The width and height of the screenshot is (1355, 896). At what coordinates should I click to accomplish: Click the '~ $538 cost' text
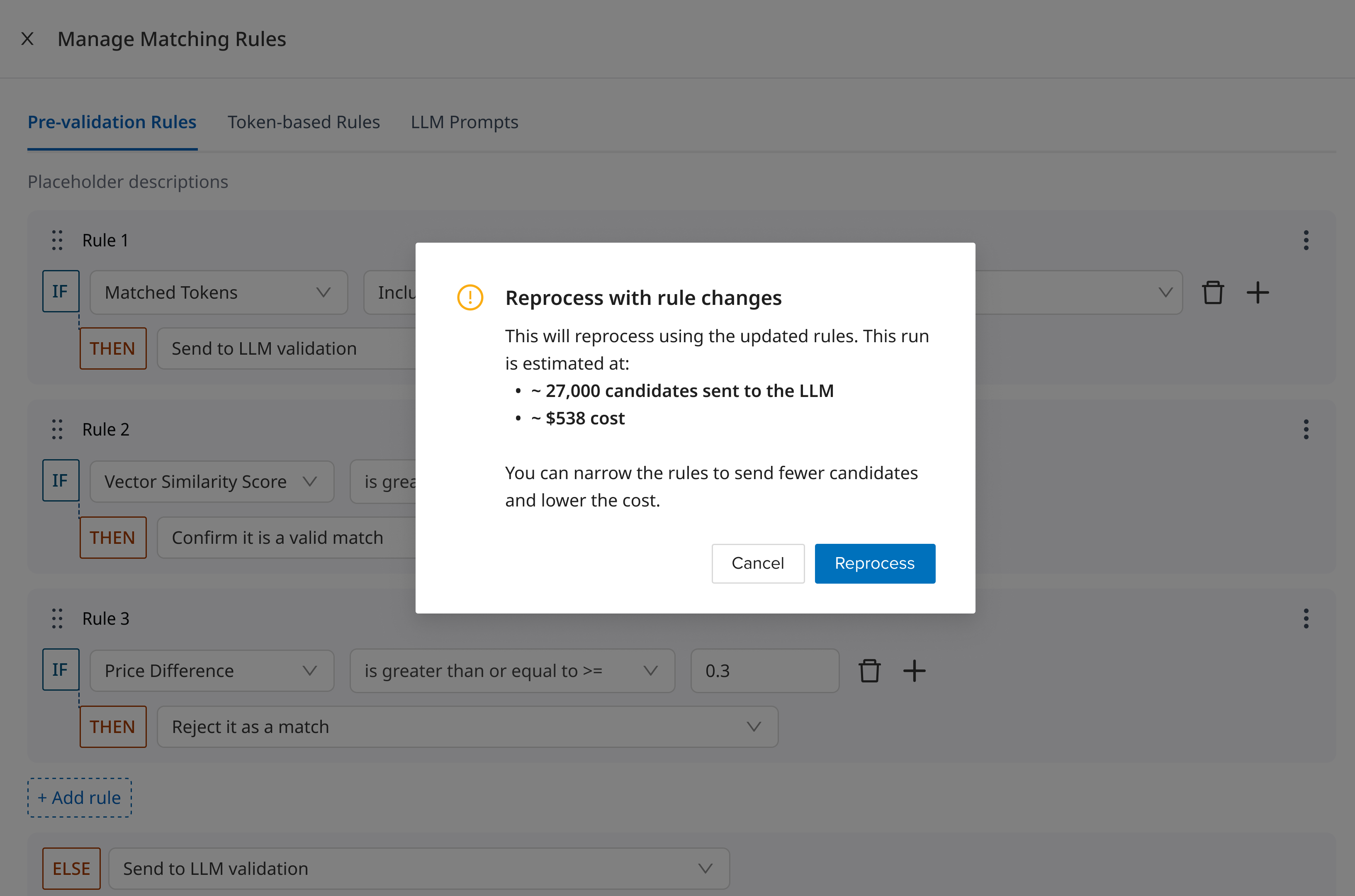pyautogui.click(x=578, y=418)
